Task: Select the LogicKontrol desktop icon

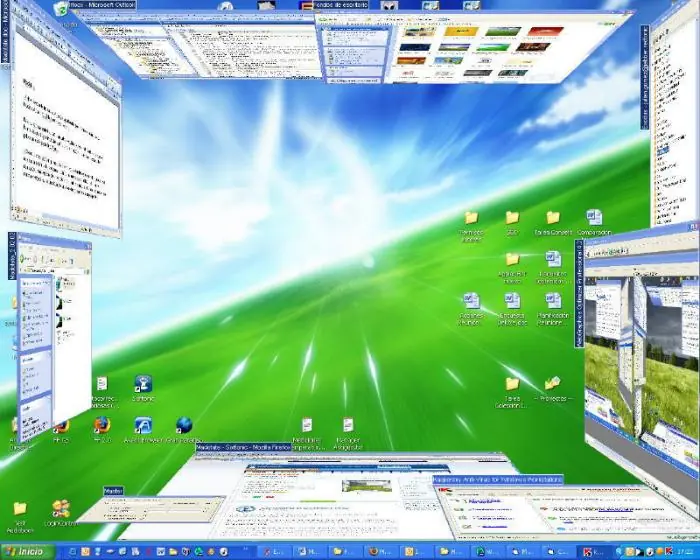Action: click(x=61, y=509)
